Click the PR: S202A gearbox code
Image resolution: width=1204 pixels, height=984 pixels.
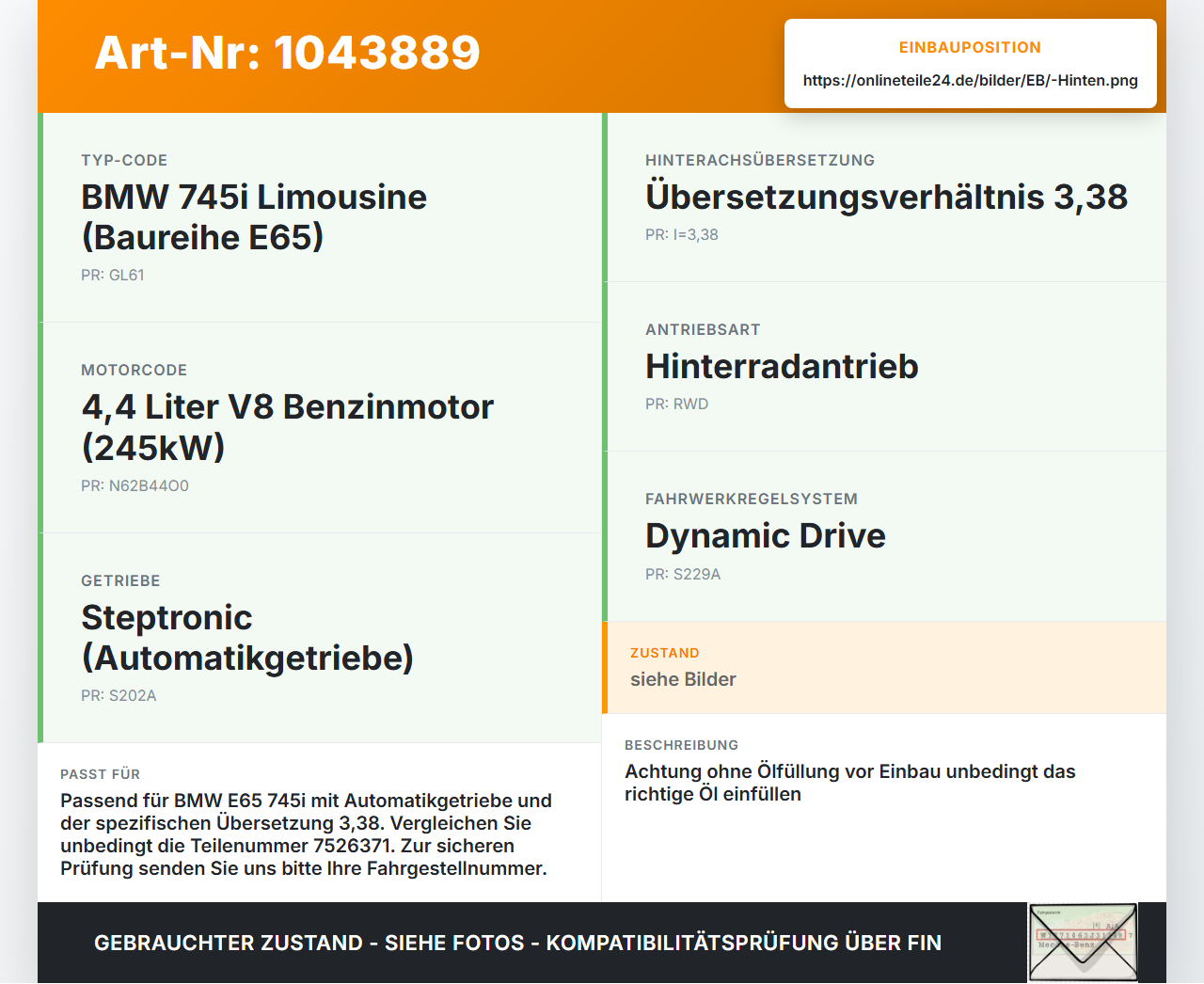[x=119, y=695]
